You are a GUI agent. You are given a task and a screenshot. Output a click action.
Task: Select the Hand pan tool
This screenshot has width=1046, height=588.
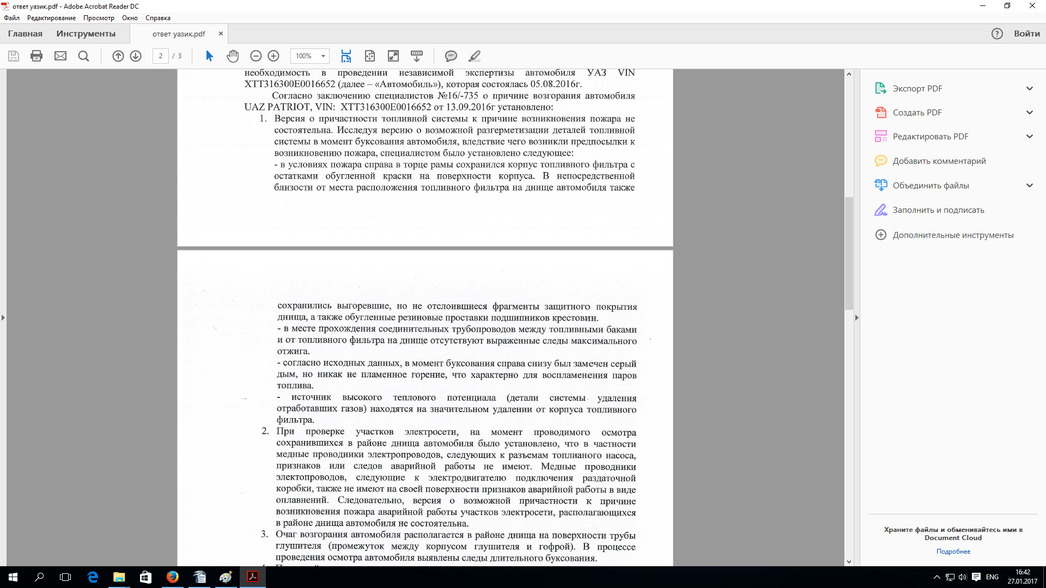pos(233,56)
